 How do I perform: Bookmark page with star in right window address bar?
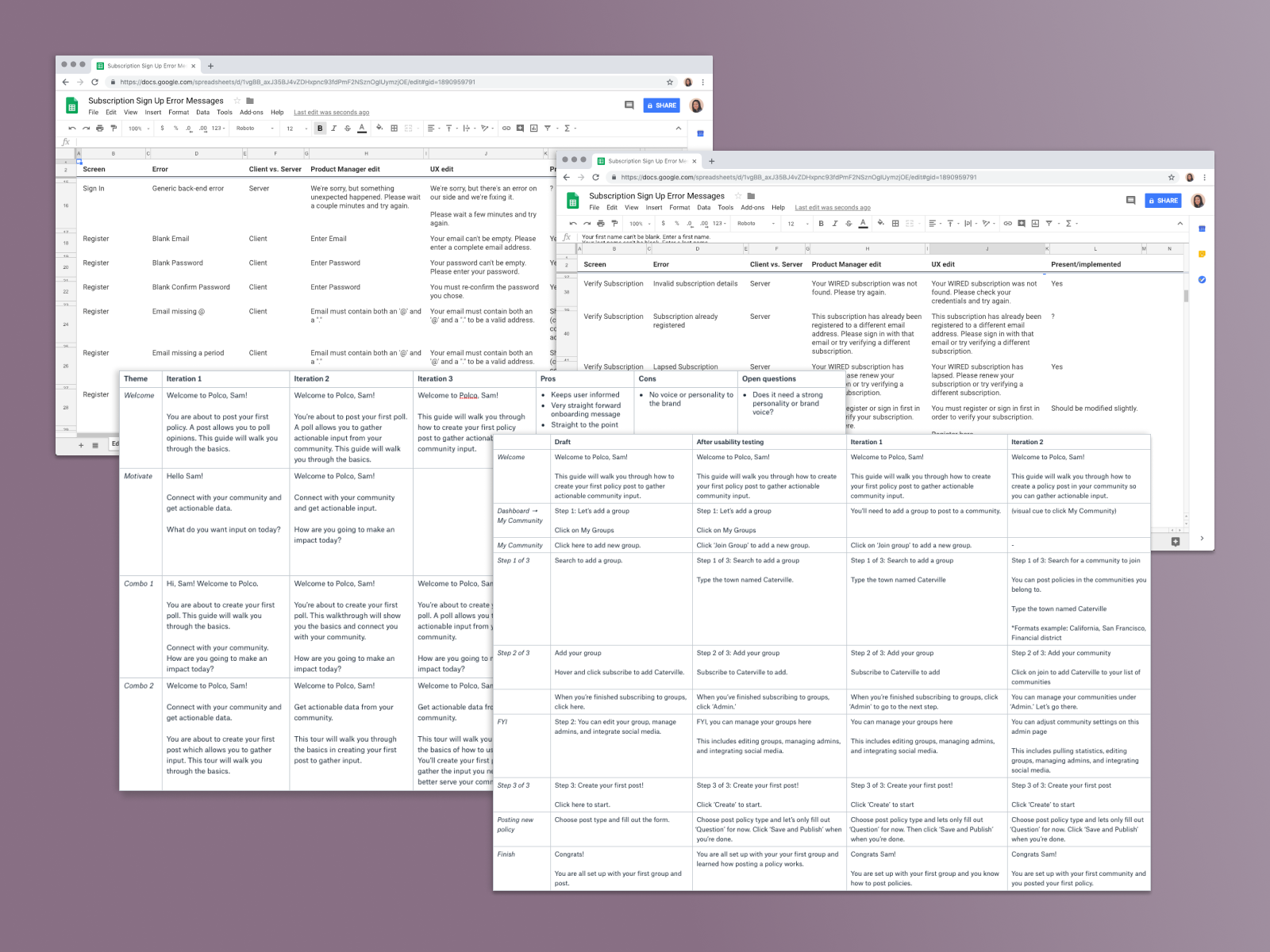[x=1171, y=177]
